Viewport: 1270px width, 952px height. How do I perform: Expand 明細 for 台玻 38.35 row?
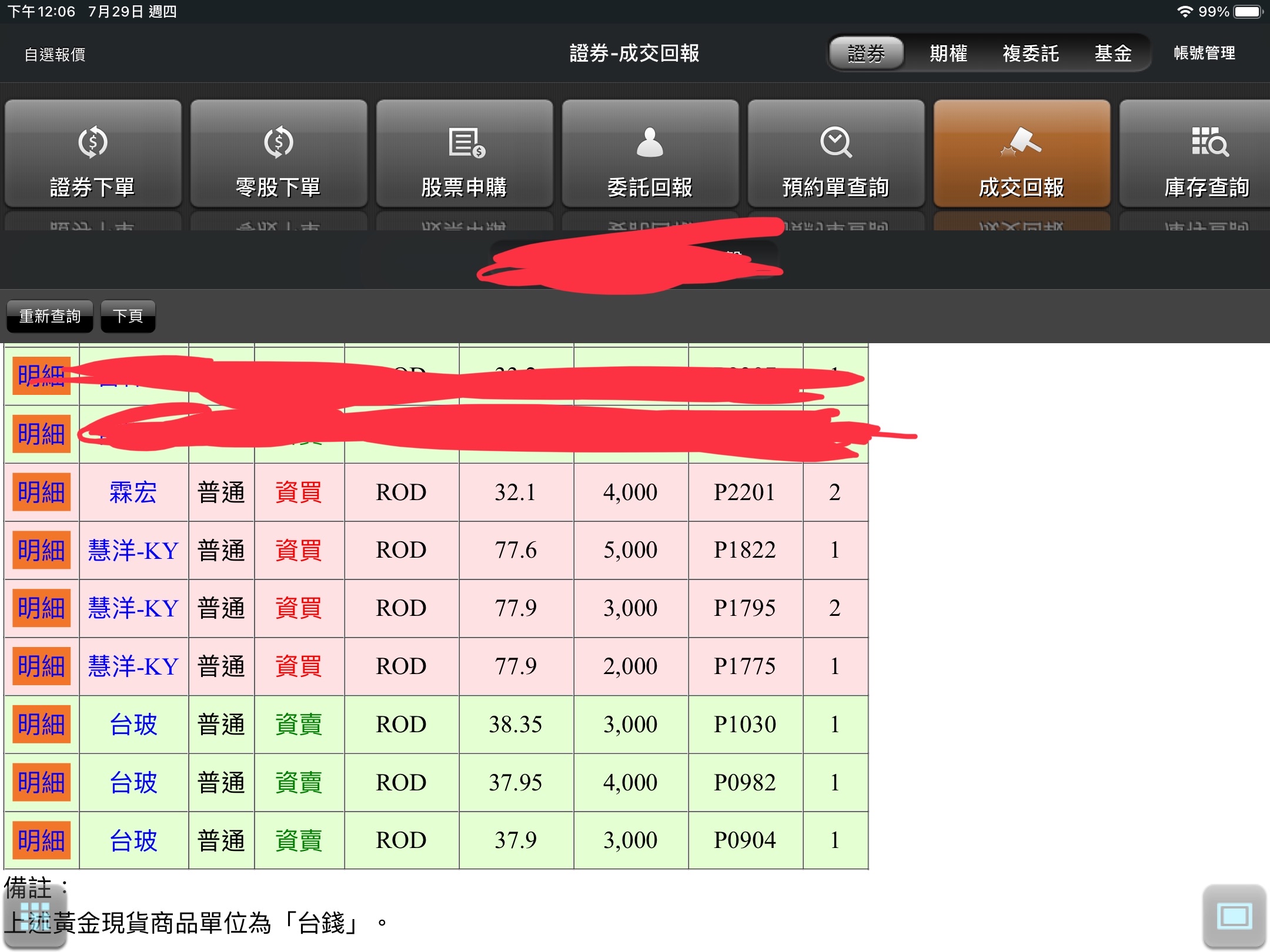click(x=41, y=724)
